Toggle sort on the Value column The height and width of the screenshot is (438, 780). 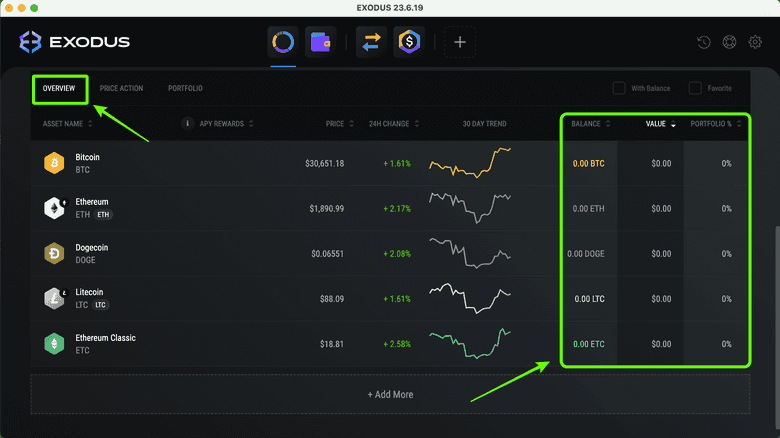point(660,124)
